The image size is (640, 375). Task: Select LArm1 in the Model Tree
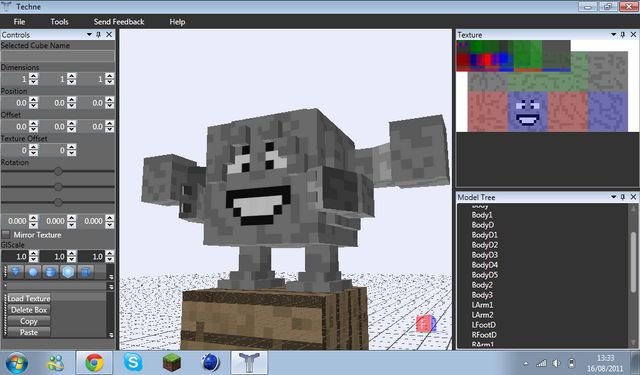pos(482,305)
